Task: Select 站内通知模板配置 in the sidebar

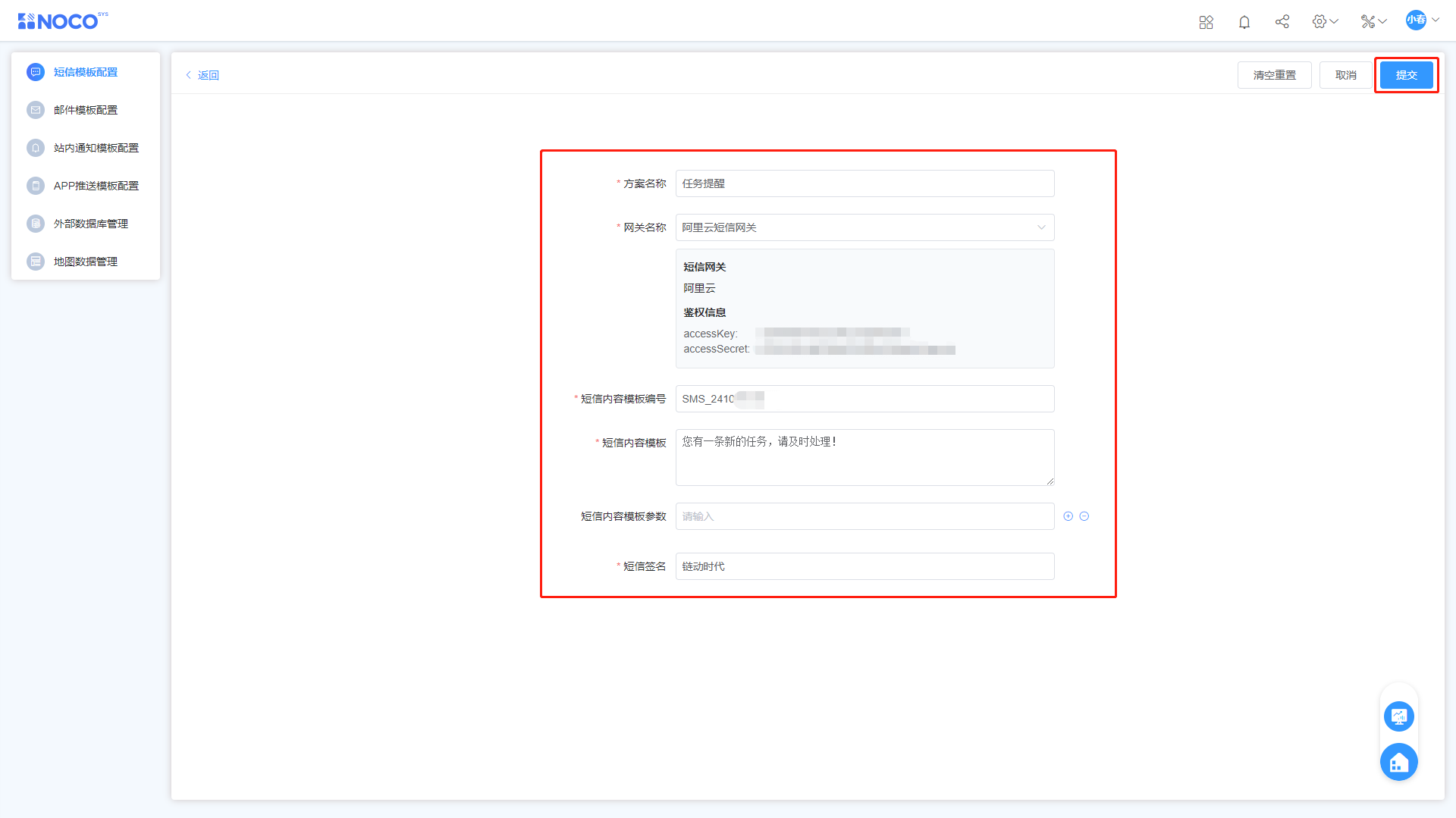Action: coord(86,148)
